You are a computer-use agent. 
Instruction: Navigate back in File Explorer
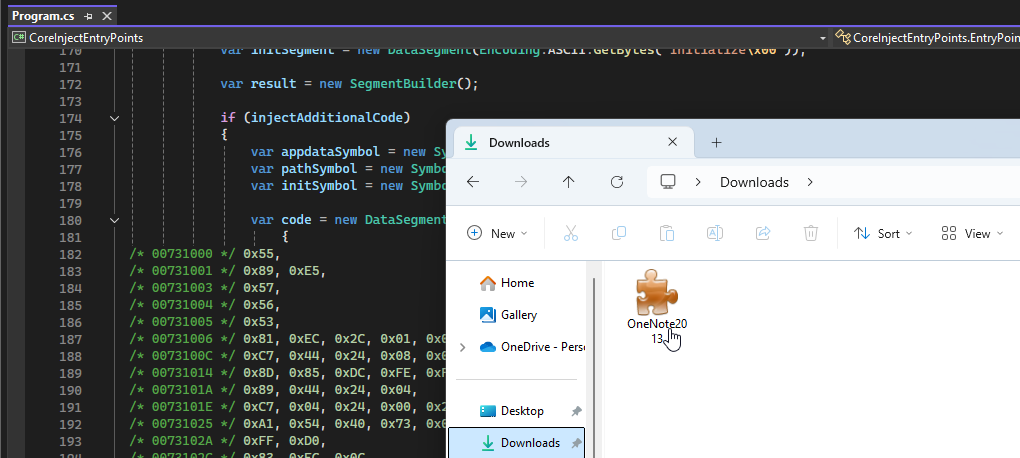[473, 182]
